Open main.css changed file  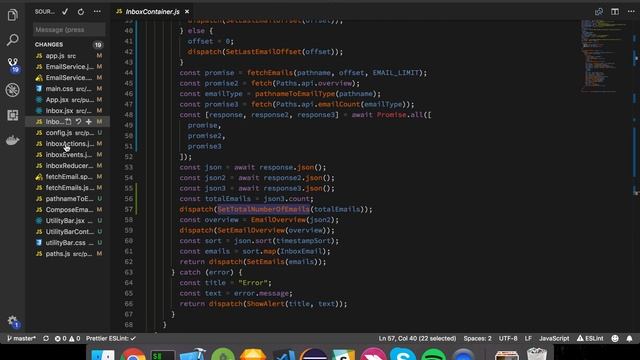pyautogui.click(x=68, y=89)
